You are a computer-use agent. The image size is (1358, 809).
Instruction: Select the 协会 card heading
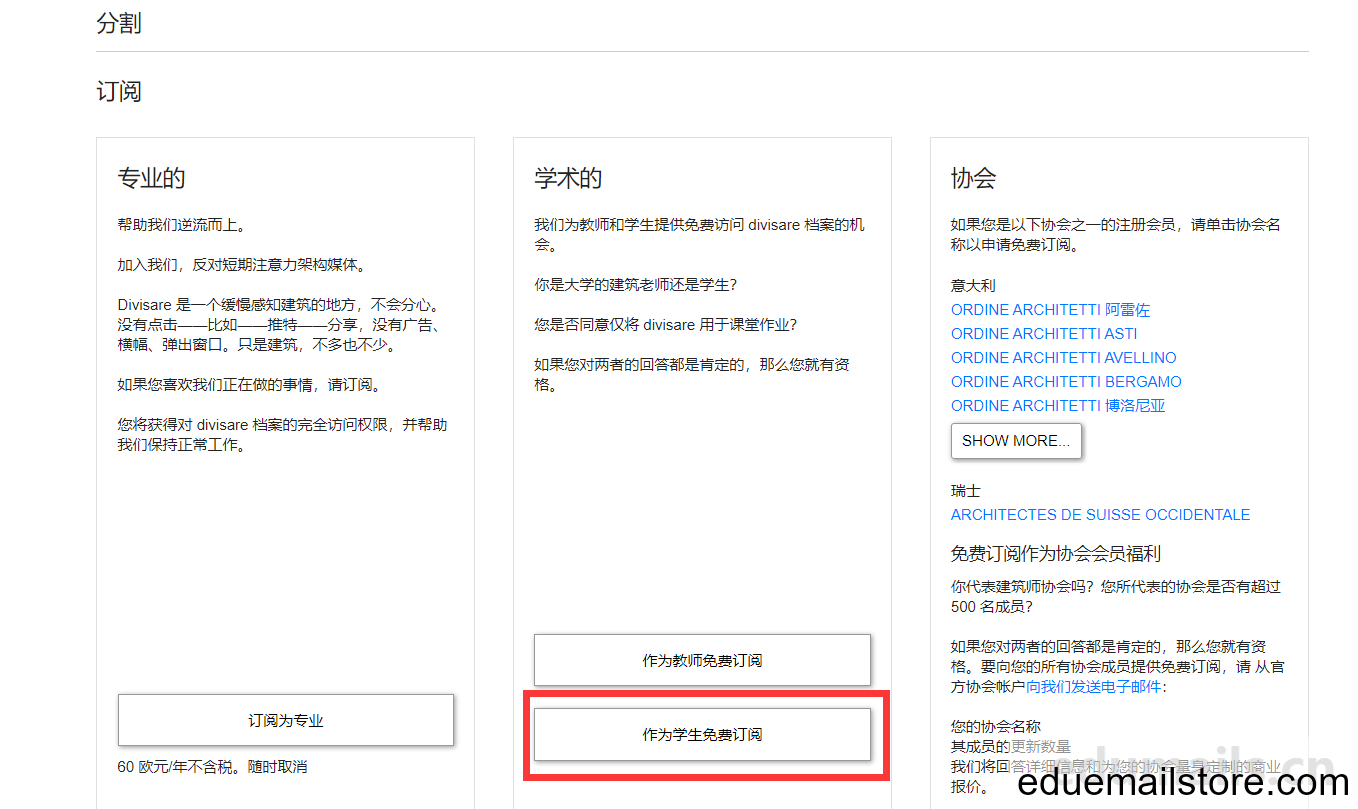pos(973,179)
